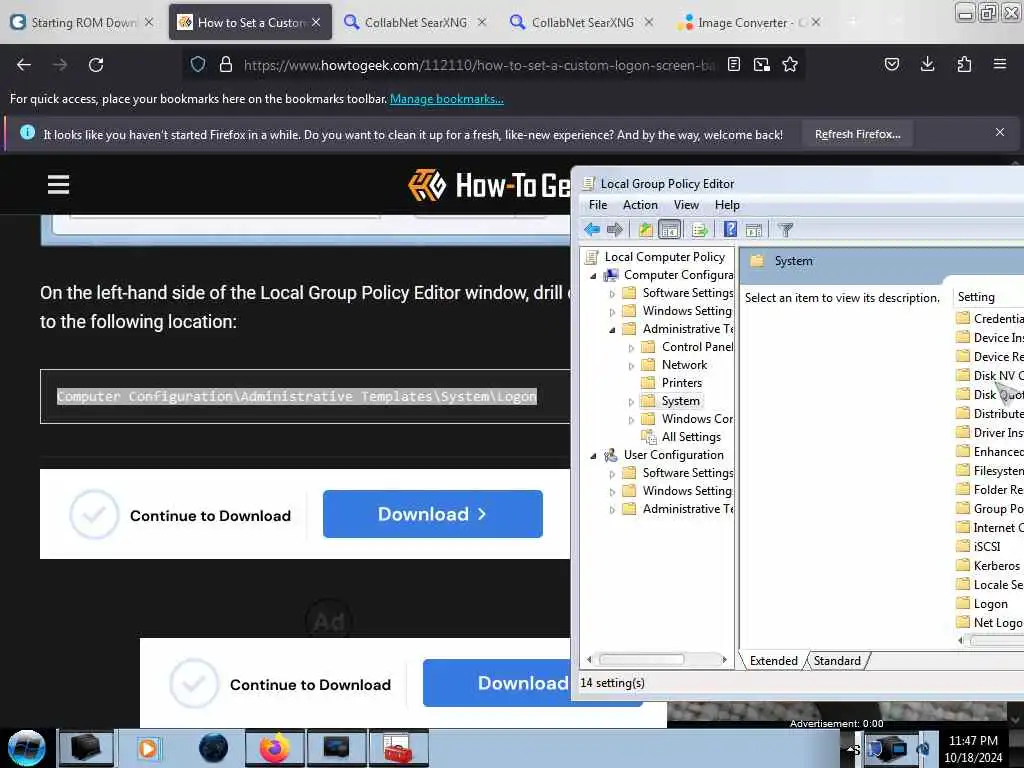The image size is (1024, 768).
Task: Click the Firefox address bar URL
Action: 479,65
